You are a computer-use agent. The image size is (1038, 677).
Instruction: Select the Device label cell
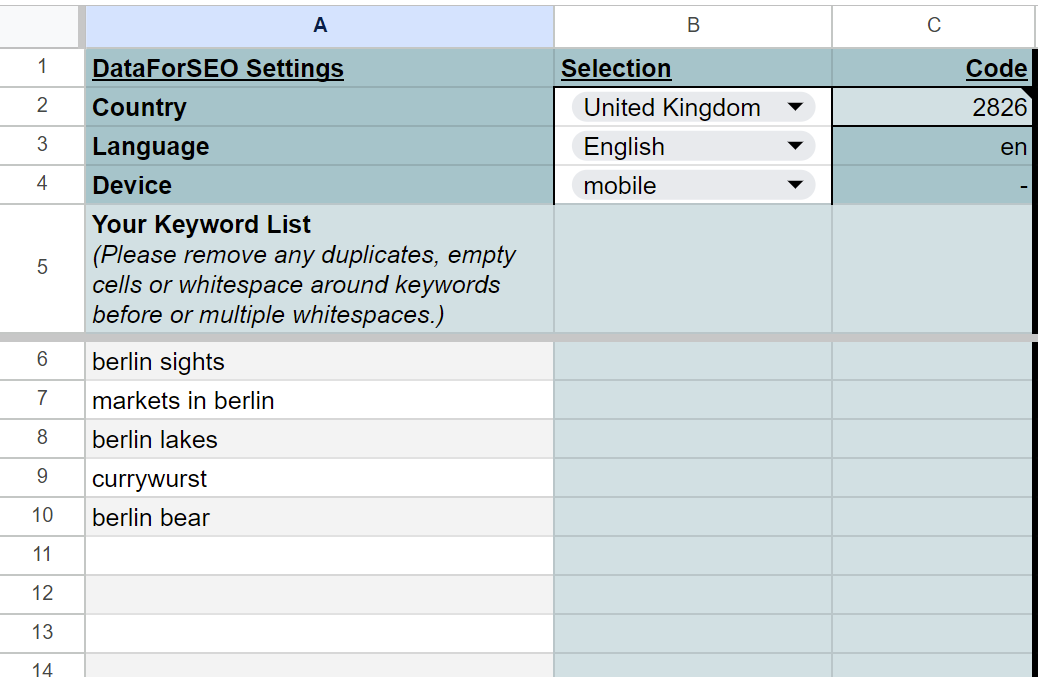tap(320, 185)
